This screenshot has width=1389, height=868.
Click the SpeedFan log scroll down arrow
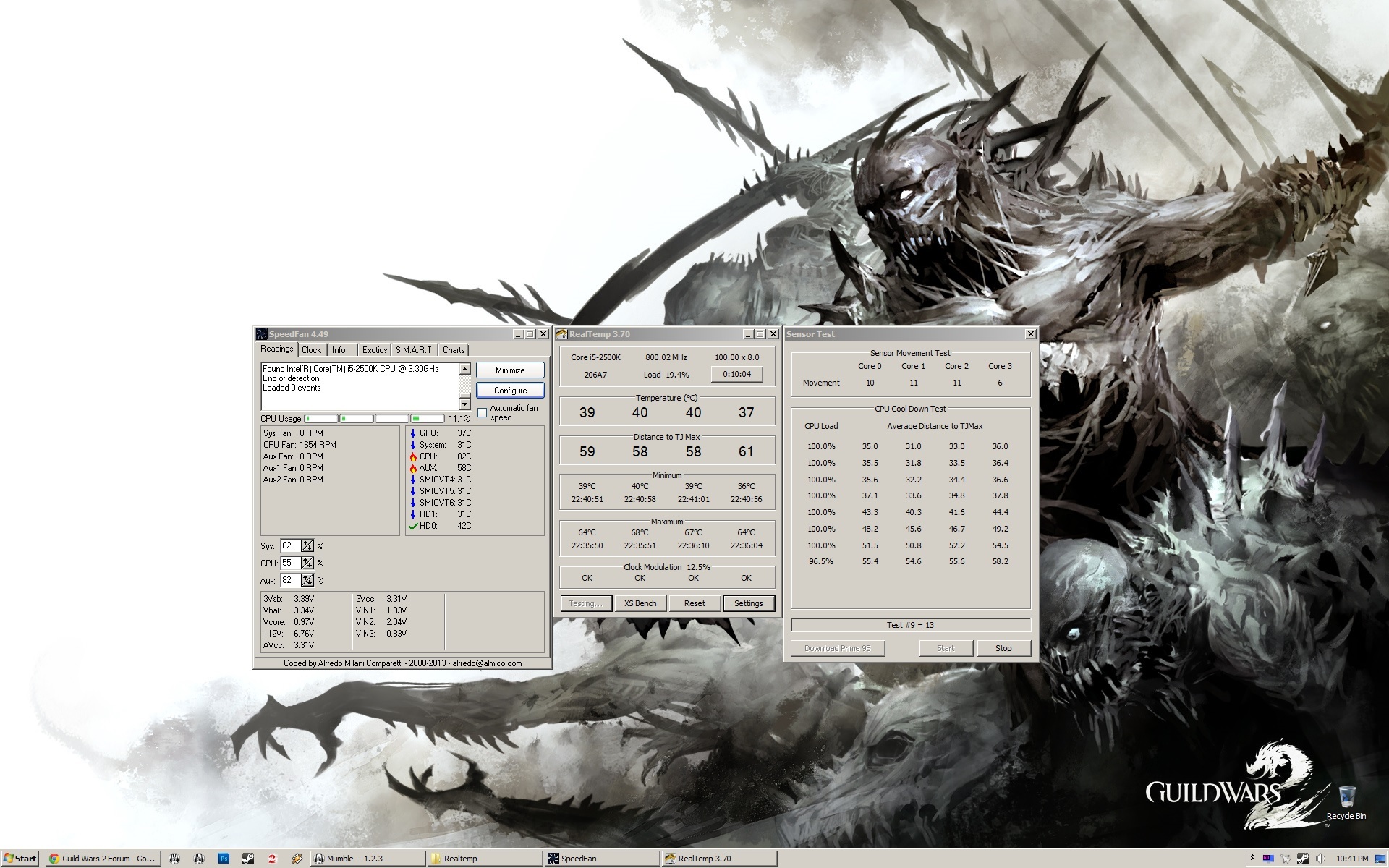pyautogui.click(x=464, y=404)
